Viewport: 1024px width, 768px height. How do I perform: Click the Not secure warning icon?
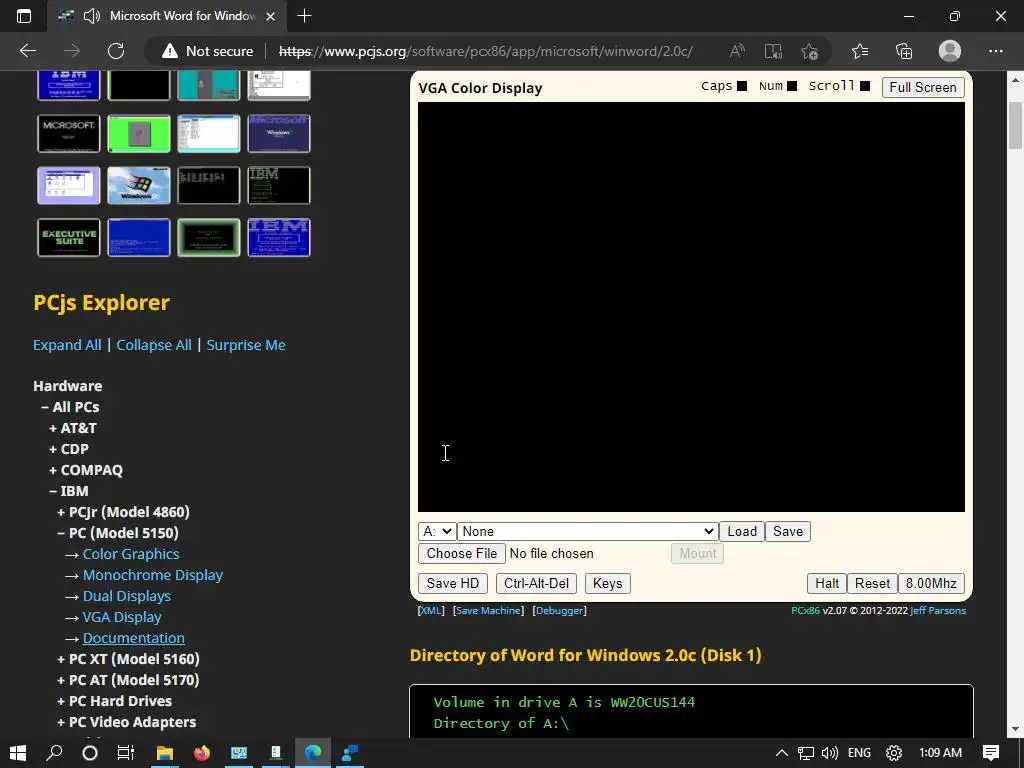tap(170, 51)
